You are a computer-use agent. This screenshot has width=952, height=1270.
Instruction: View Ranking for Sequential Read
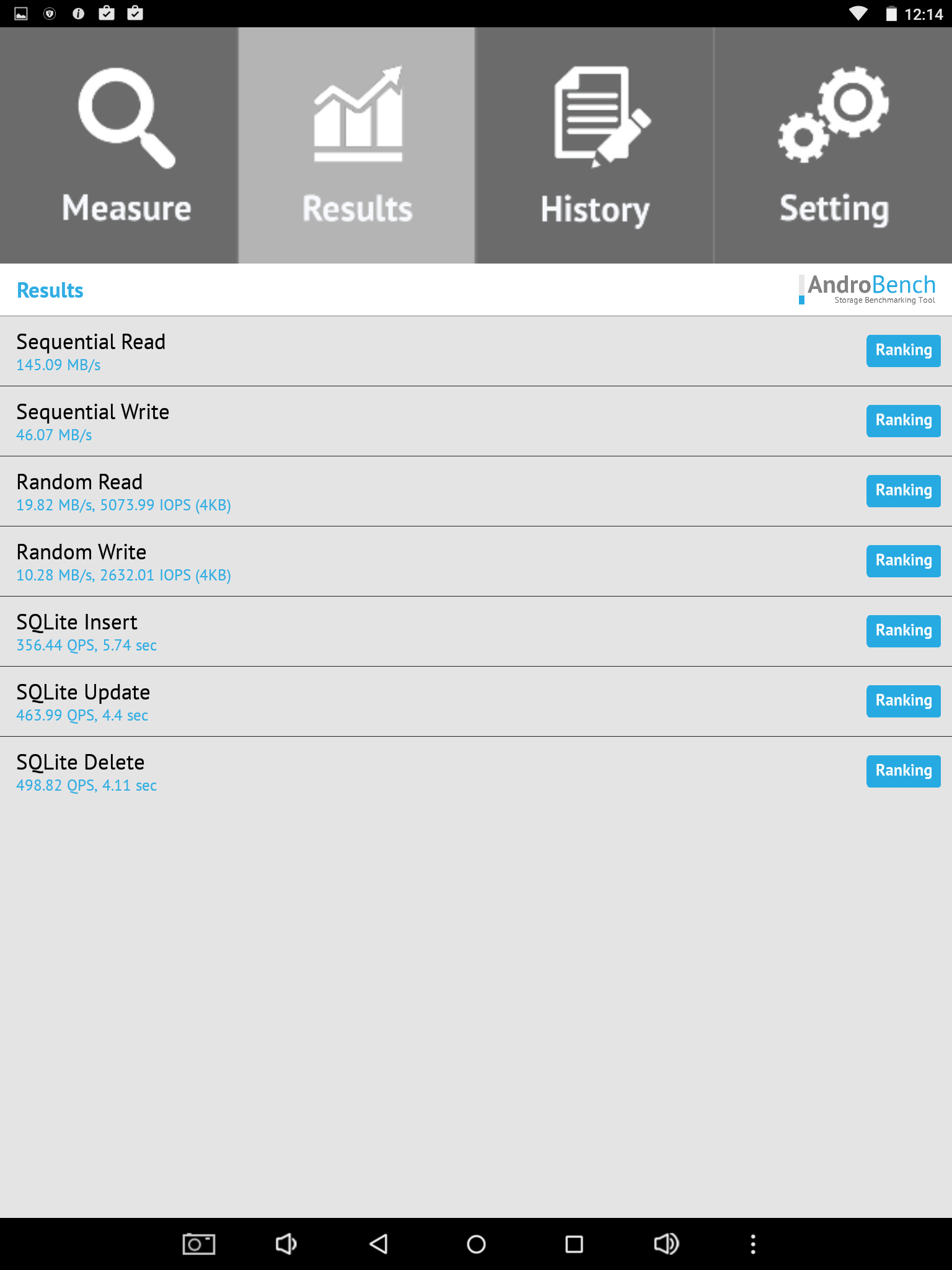pos(903,351)
